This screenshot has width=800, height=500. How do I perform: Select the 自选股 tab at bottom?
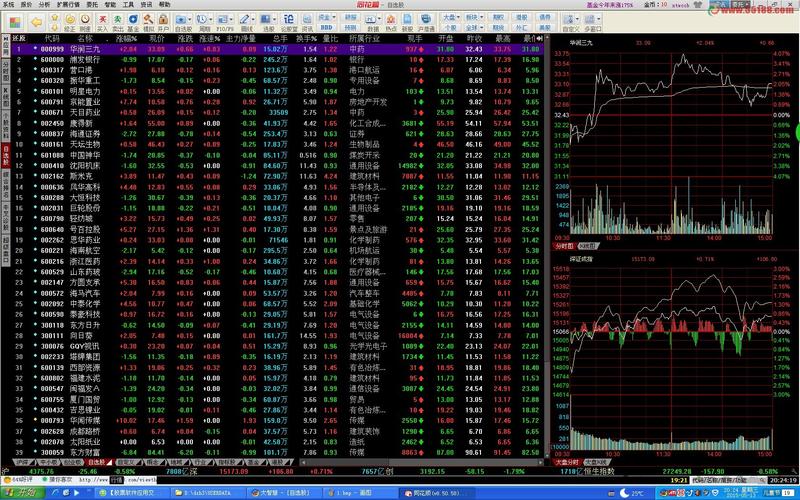(94, 463)
